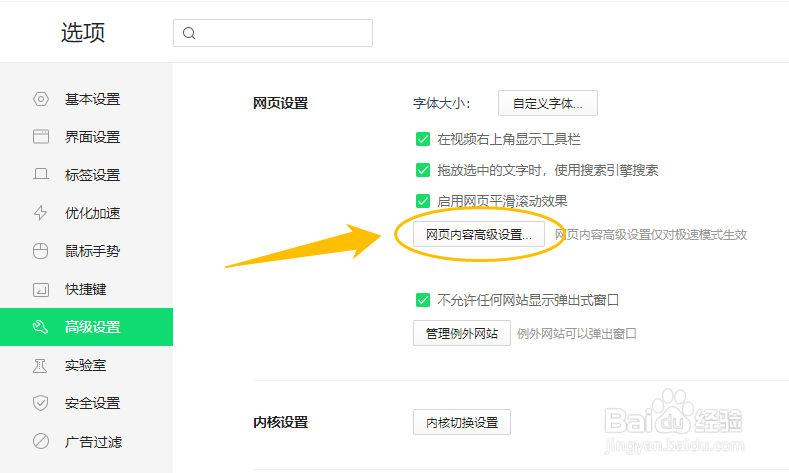Select highlighted 高级设置 entry
This screenshot has width=789, height=473.
coord(87,327)
